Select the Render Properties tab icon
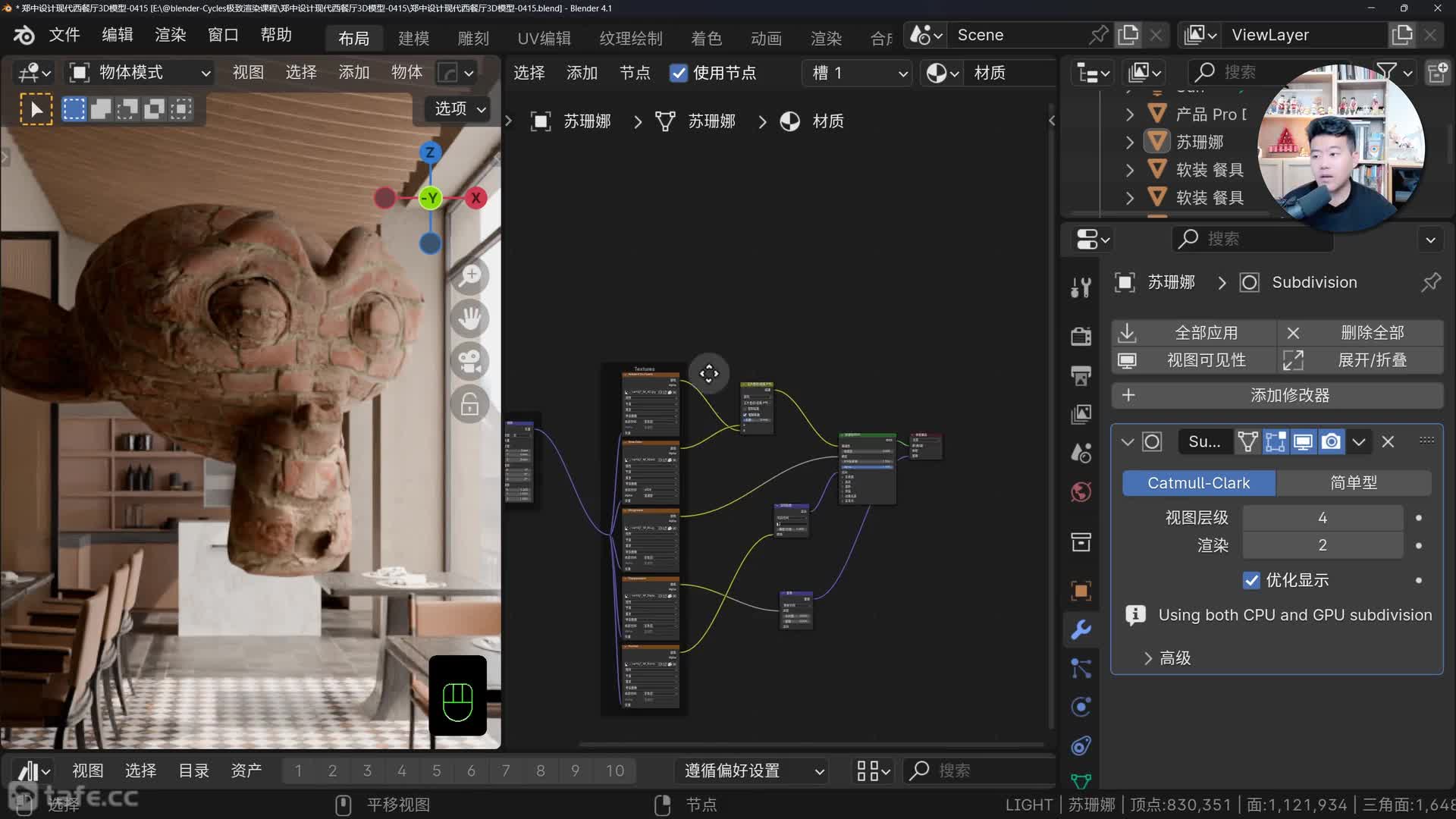The height and width of the screenshot is (819, 1456). [x=1081, y=336]
